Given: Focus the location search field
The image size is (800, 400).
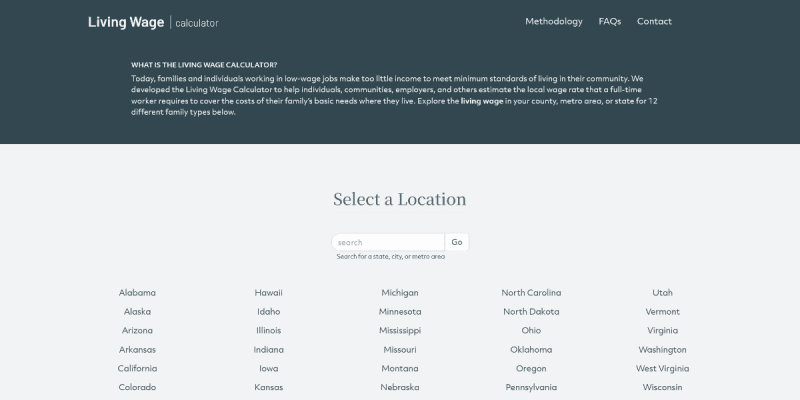Looking at the screenshot, I should coord(388,242).
